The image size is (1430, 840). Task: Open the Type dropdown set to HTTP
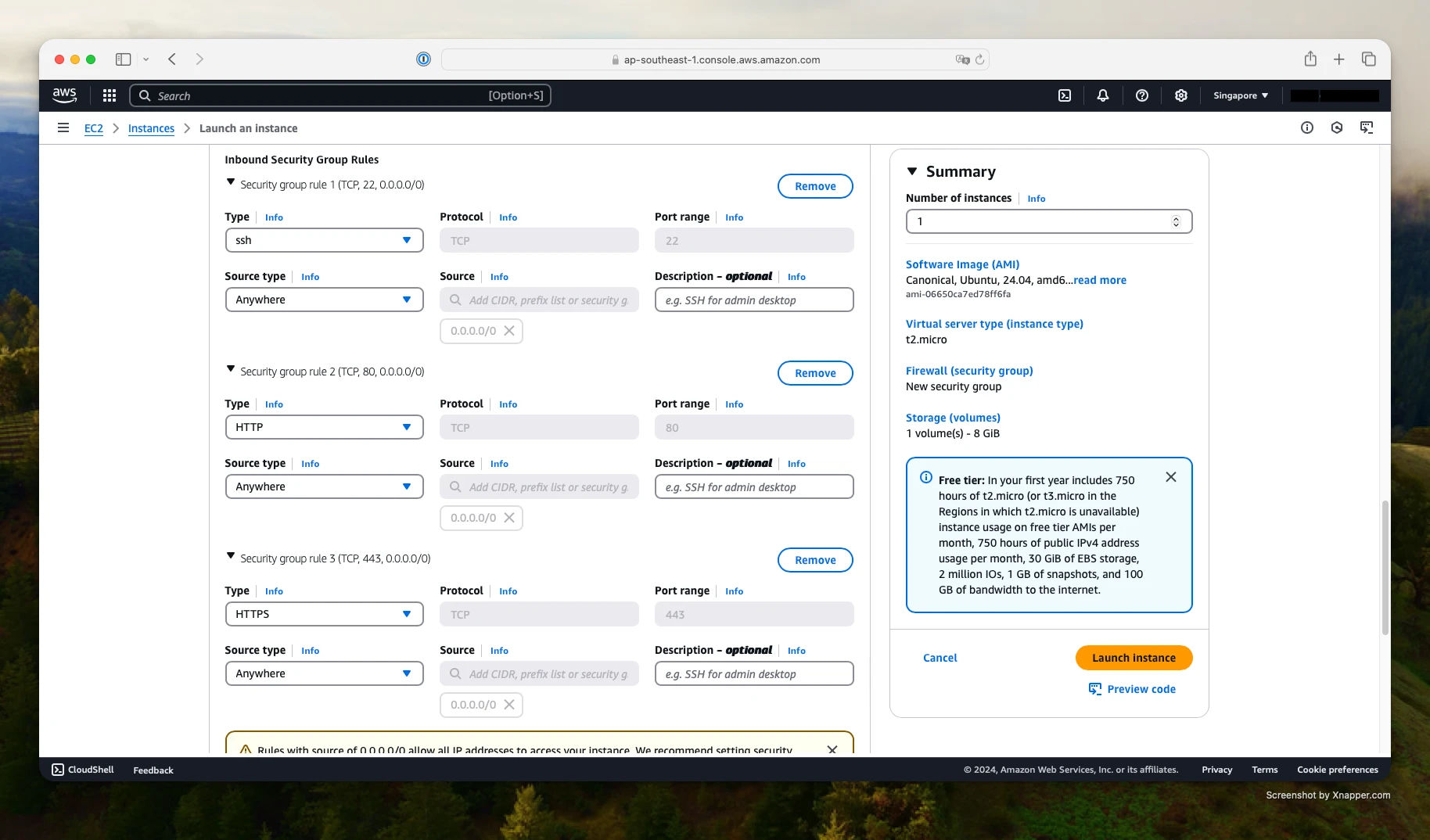[x=324, y=427]
